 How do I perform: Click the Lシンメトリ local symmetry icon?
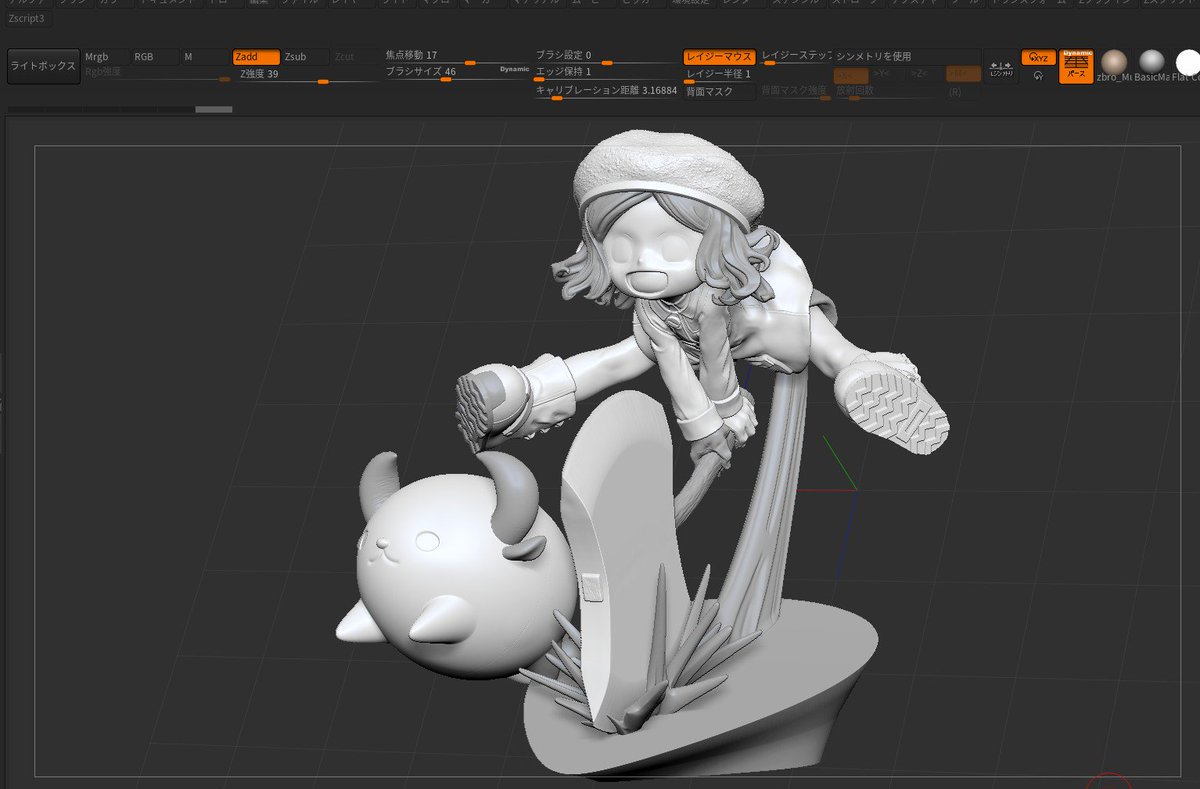click(1000, 67)
